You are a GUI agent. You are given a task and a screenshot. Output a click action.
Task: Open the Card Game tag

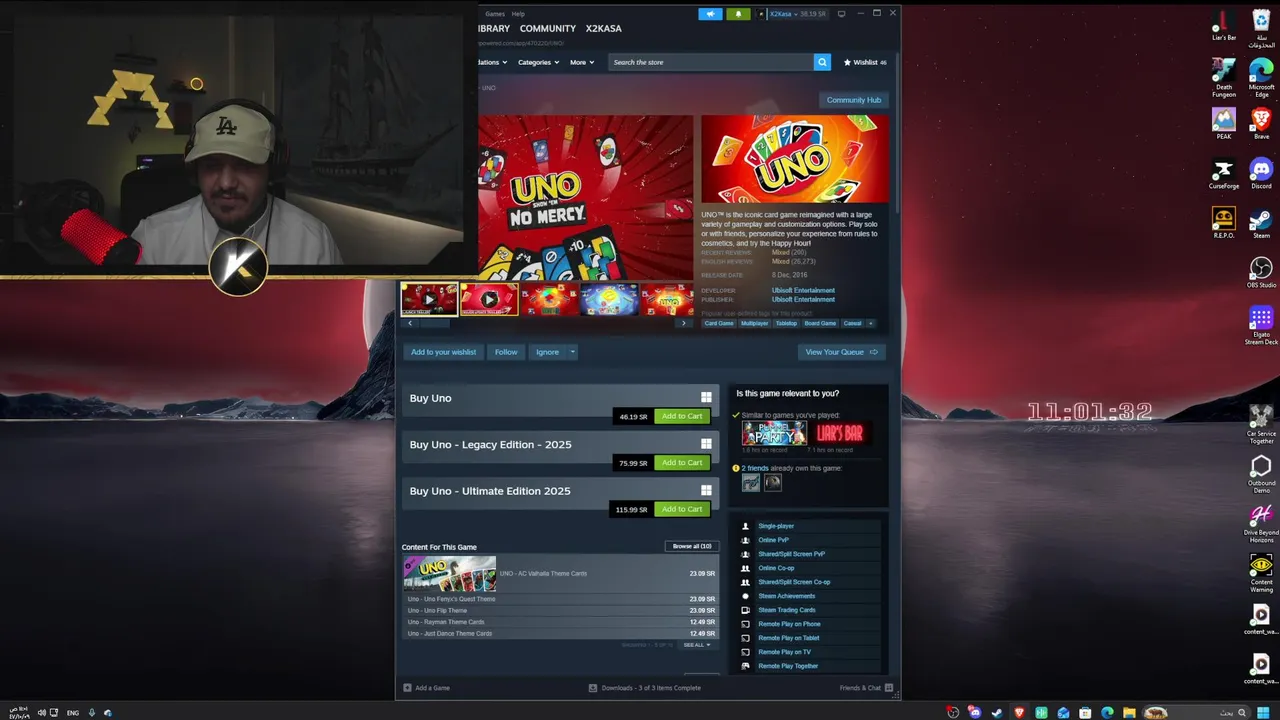tap(719, 323)
